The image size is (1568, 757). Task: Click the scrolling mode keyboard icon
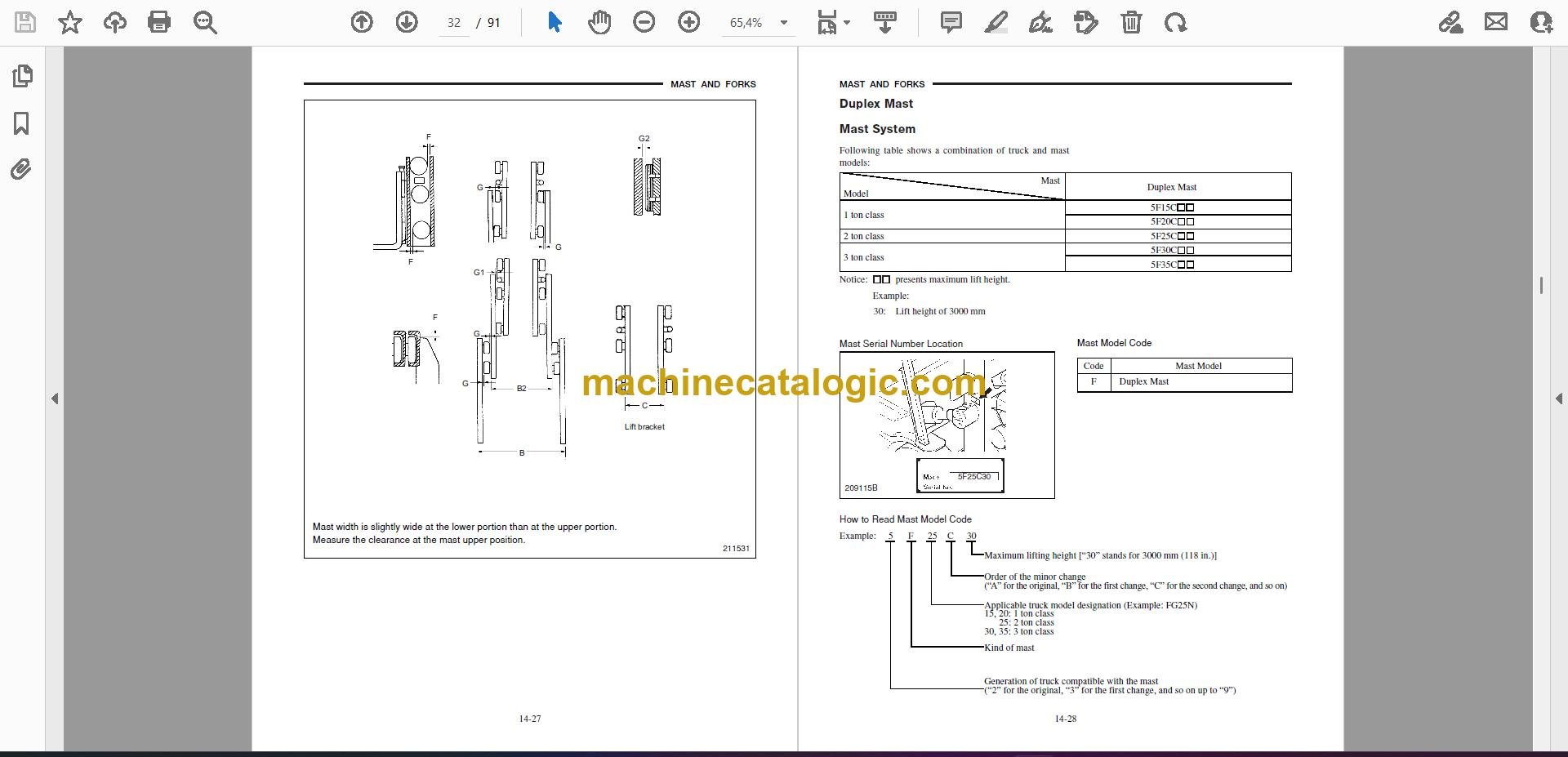(885, 22)
